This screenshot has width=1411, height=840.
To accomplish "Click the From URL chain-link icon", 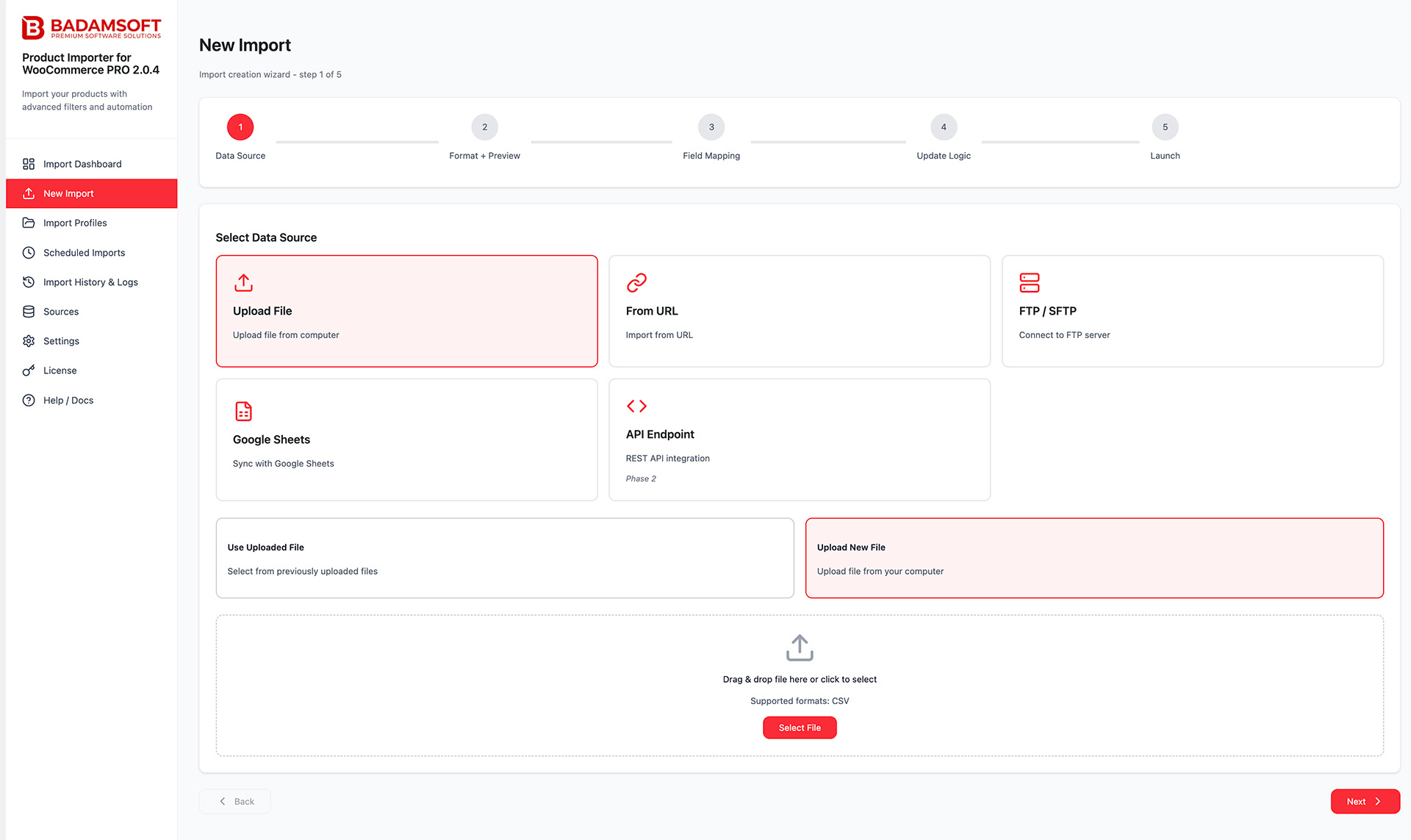I will point(636,283).
